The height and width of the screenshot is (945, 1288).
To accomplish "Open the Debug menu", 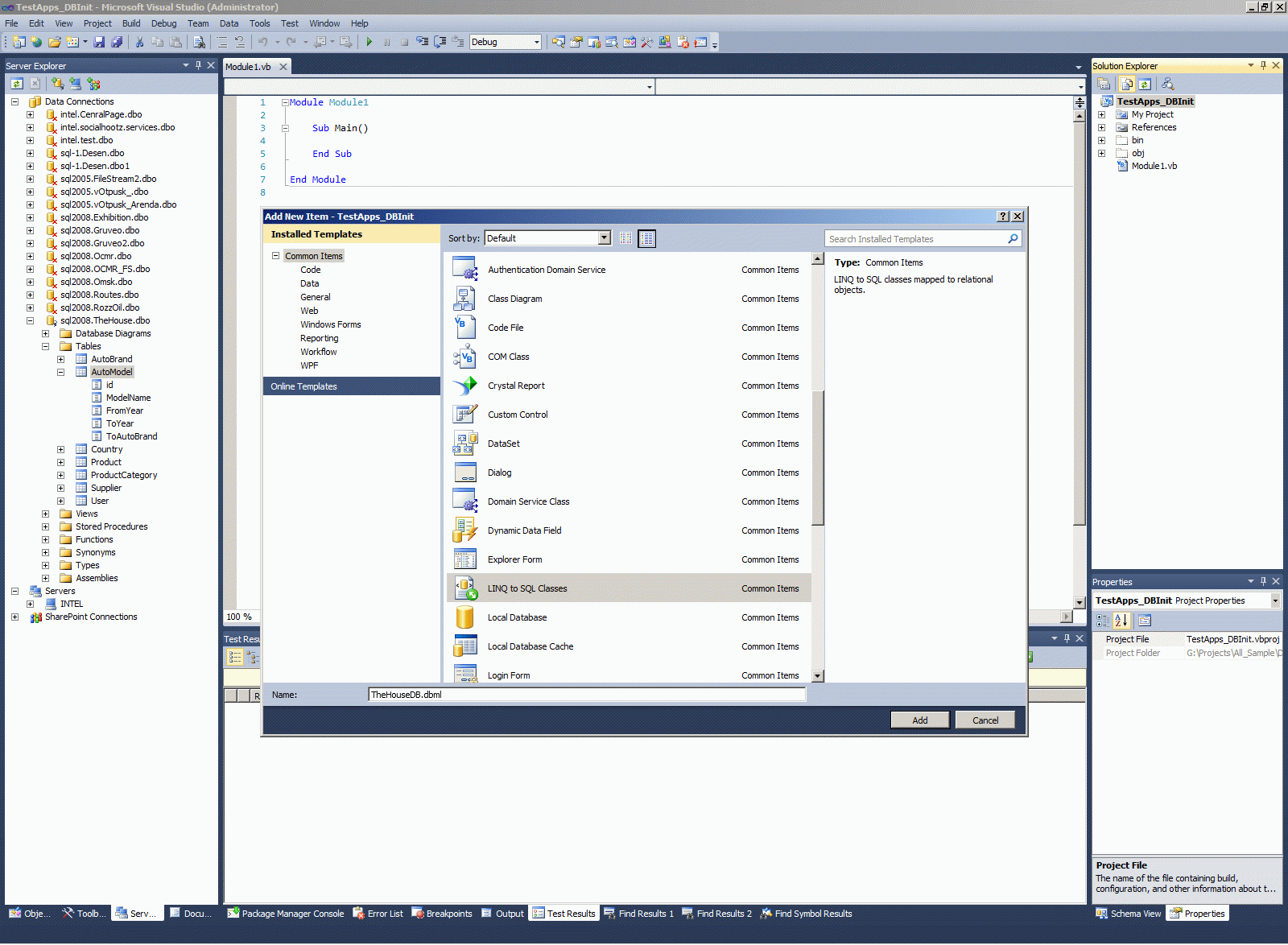I will click(x=163, y=23).
